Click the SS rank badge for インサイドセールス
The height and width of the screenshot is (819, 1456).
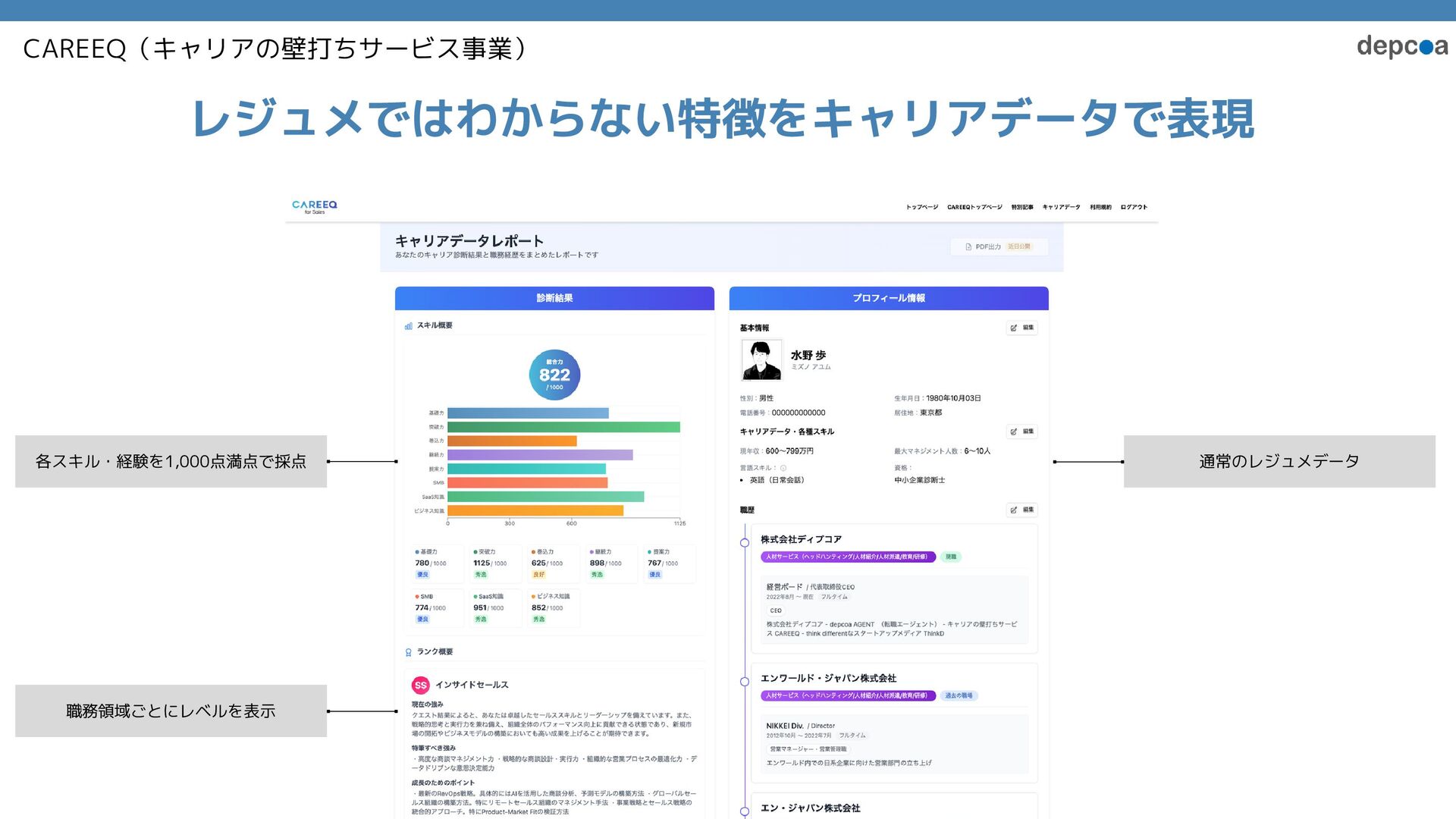click(421, 685)
